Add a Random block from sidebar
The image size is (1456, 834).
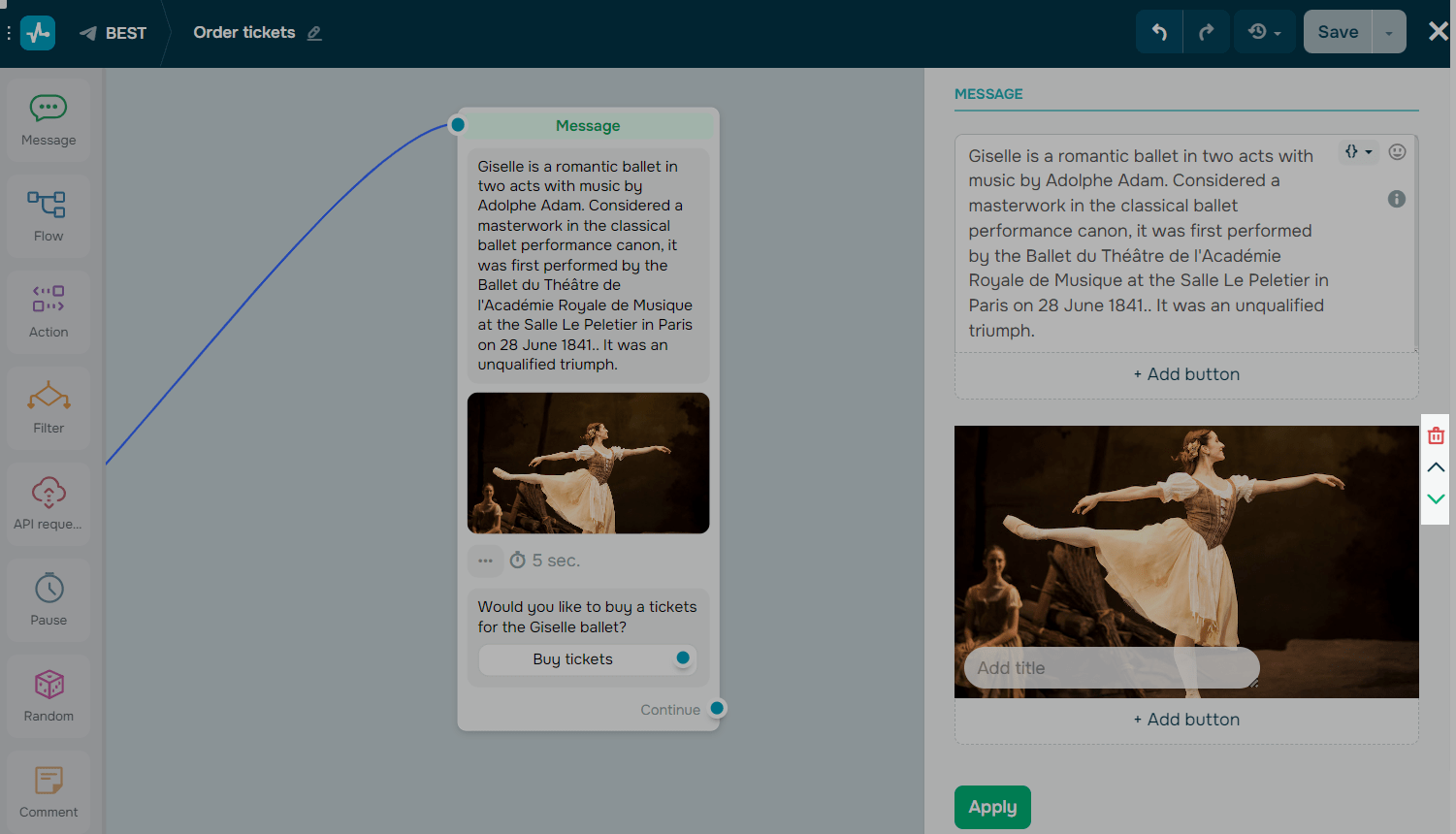coord(49,696)
